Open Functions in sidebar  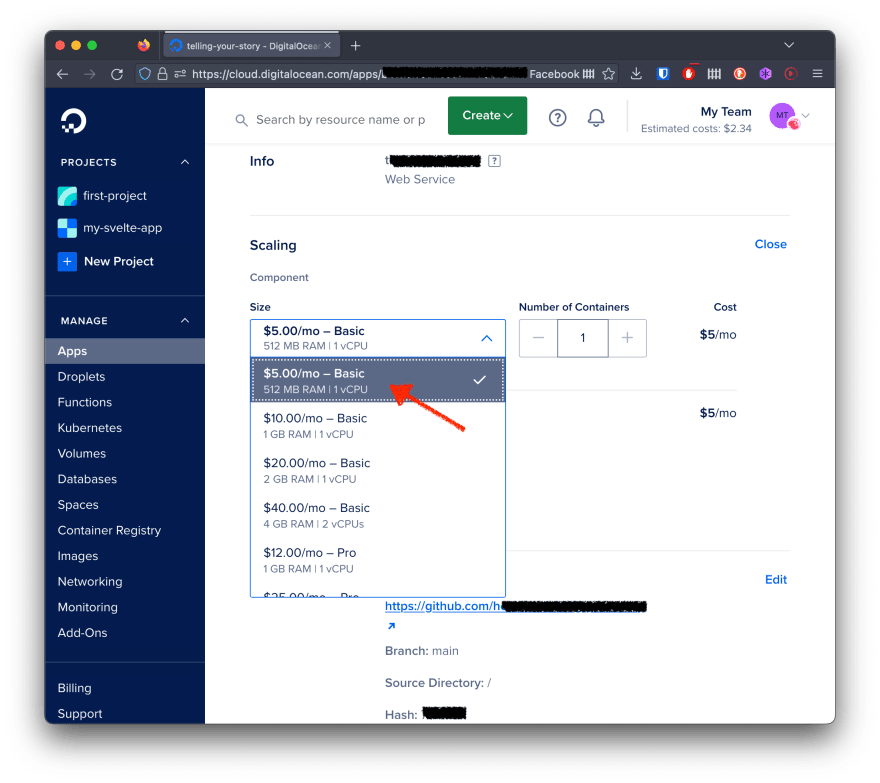click(84, 402)
